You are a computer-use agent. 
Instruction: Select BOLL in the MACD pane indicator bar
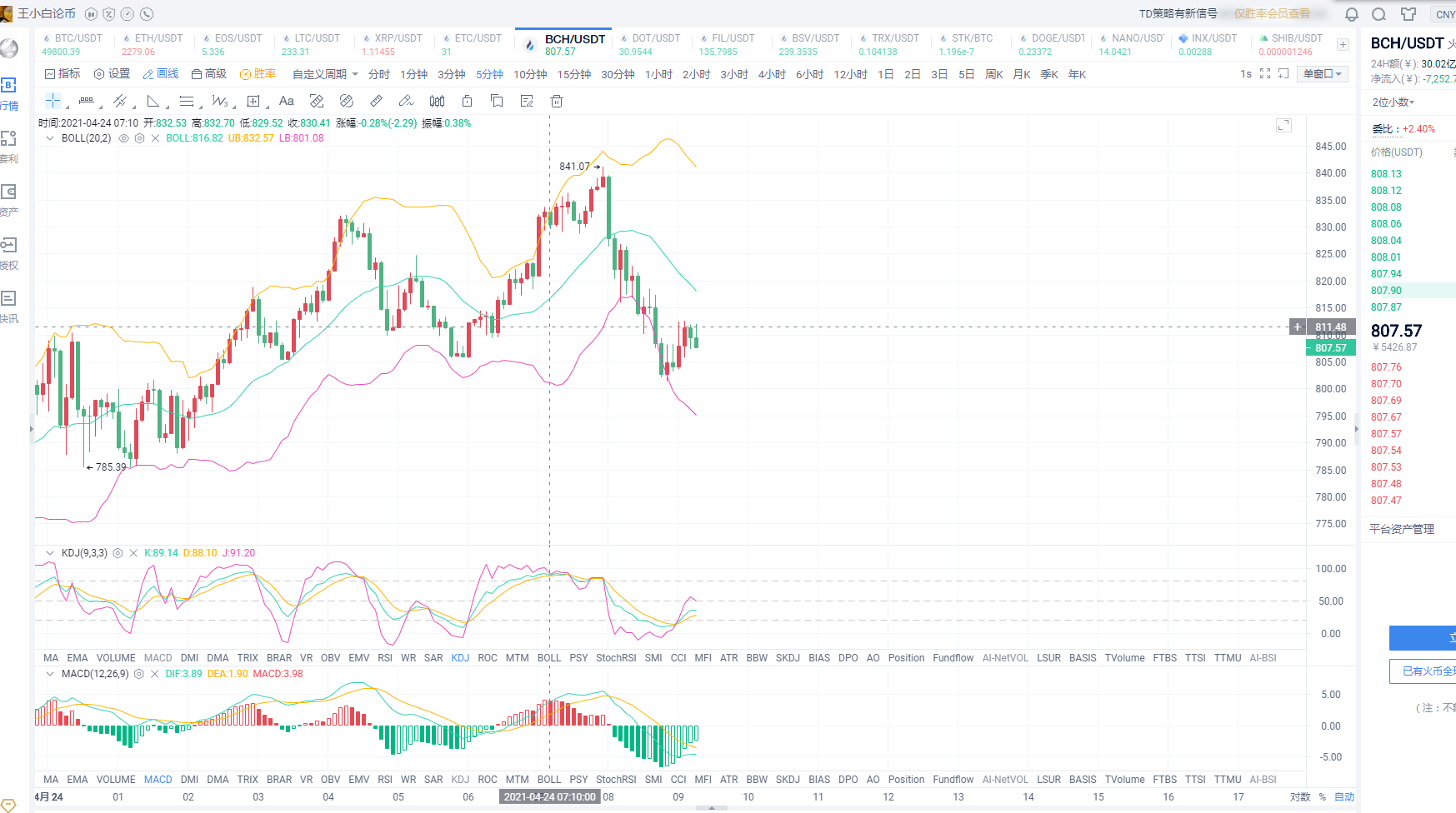[549, 780]
